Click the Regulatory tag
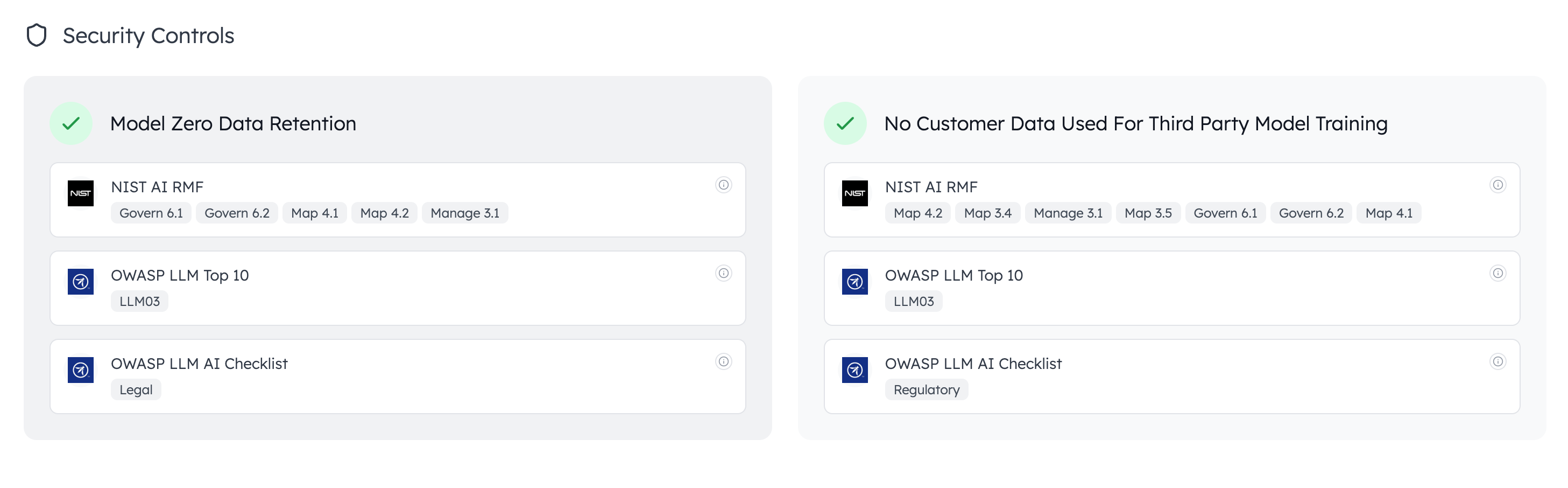1568x488 pixels. coord(926,390)
